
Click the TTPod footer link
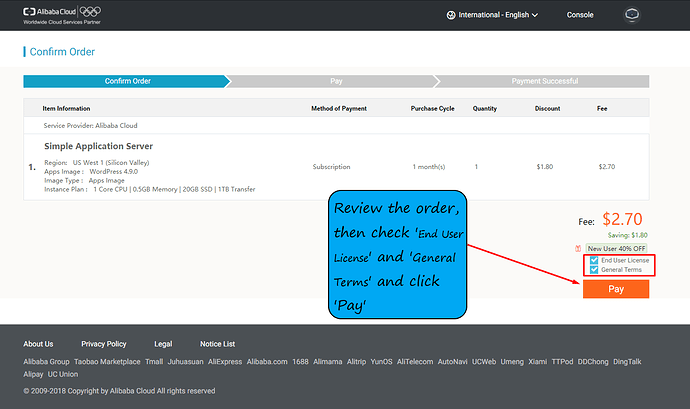(562, 361)
